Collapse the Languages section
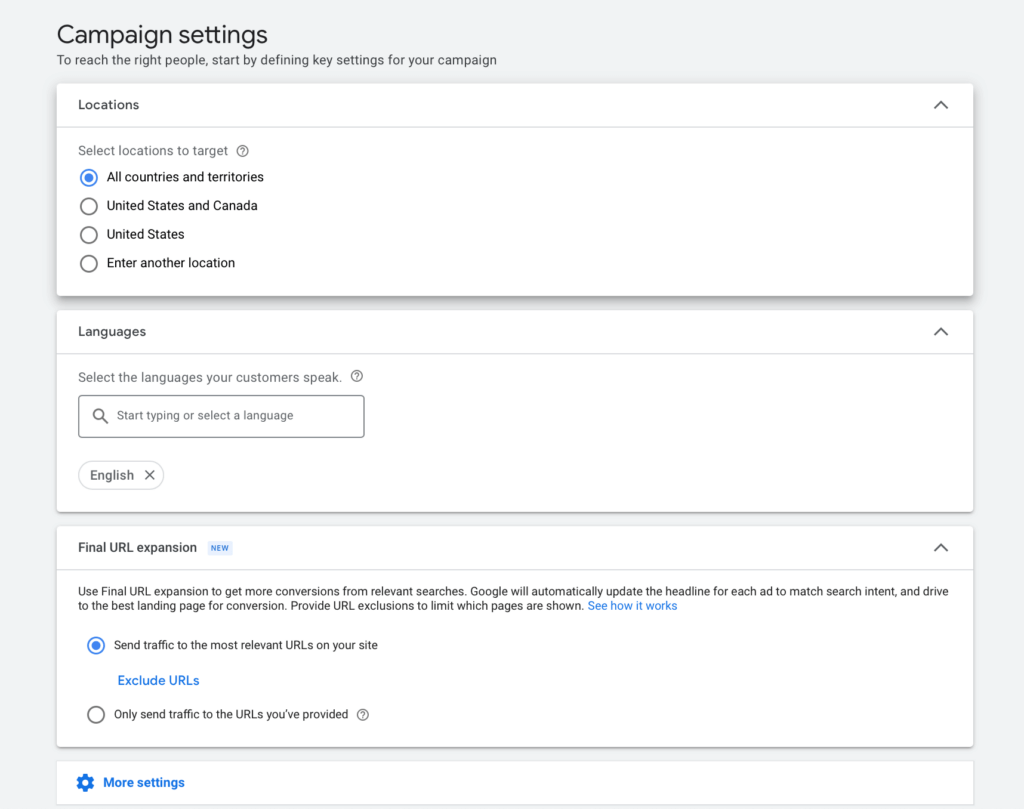1024x809 pixels. [940, 332]
